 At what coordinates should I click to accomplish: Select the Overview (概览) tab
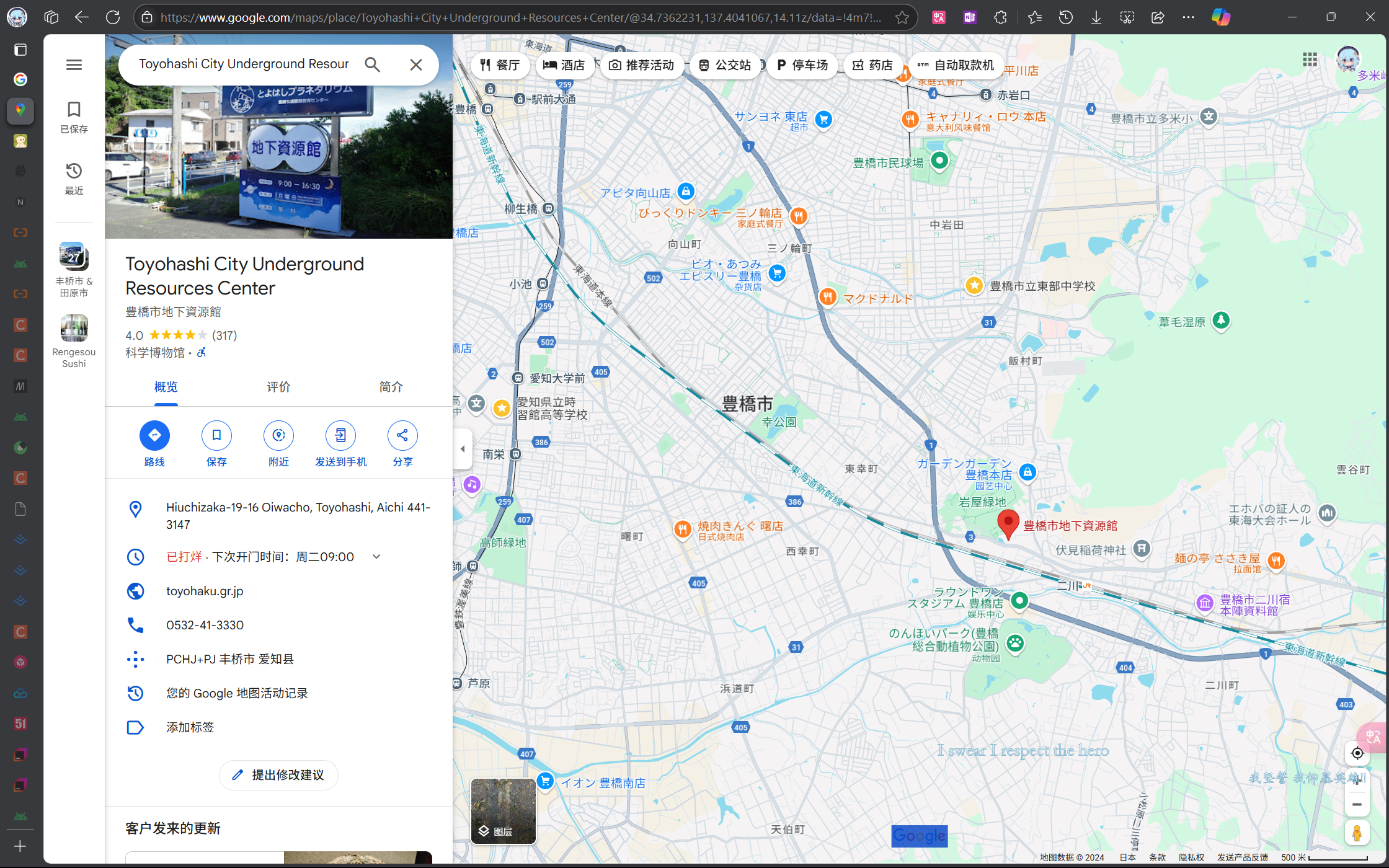[166, 387]
